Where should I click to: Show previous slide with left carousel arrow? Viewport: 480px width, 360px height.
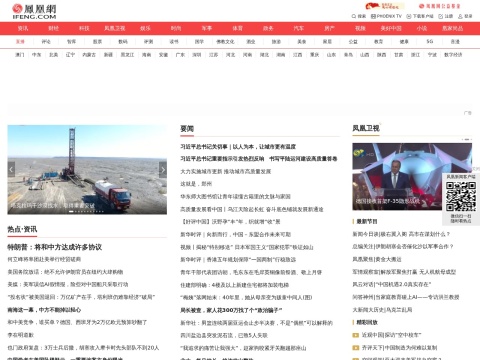pos(11,170)
